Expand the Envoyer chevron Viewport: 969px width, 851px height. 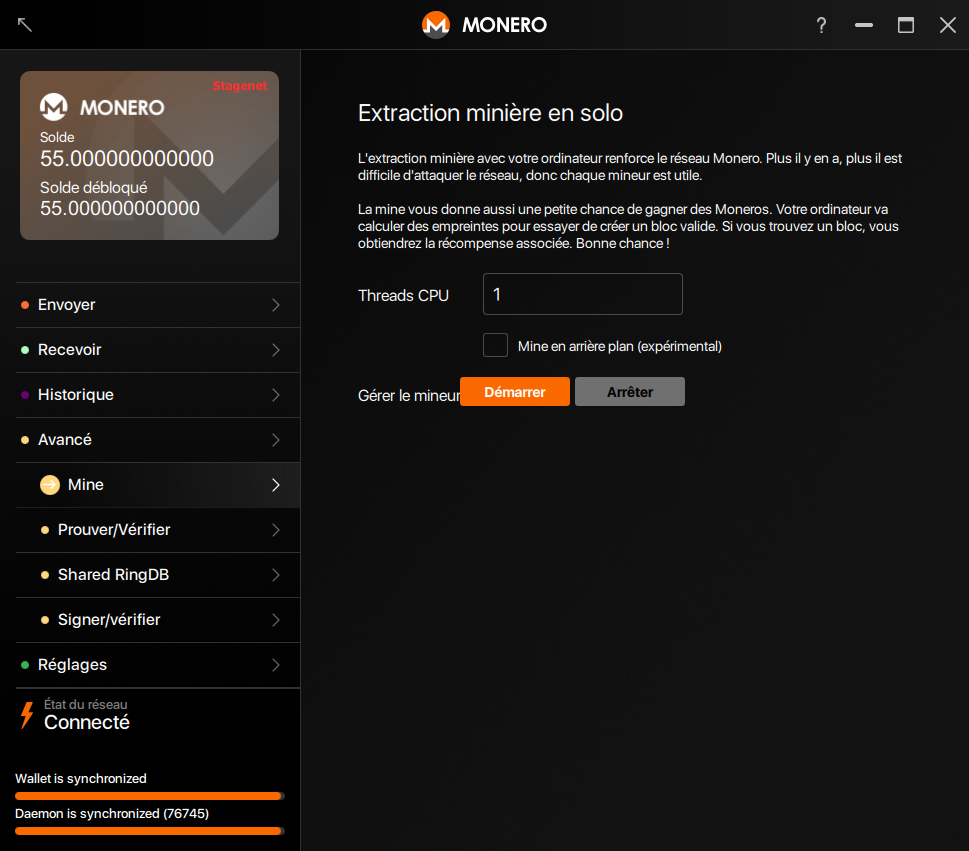click(x=276, y=305)
